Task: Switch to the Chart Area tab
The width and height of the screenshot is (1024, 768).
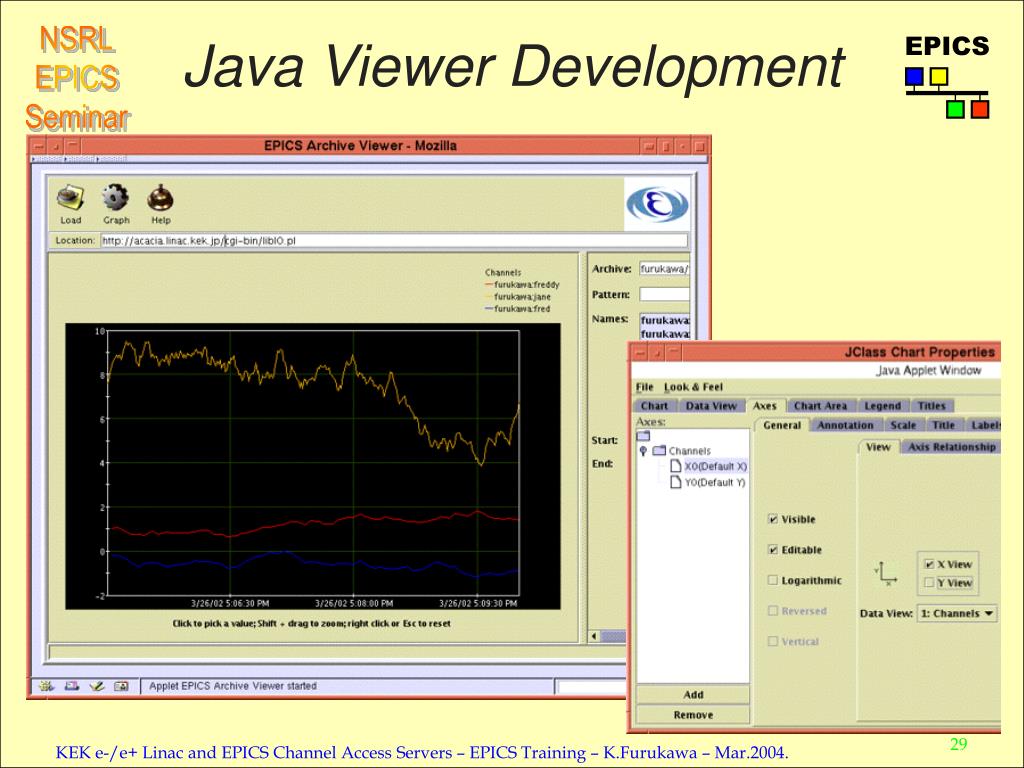Action: tap(820, 406)
